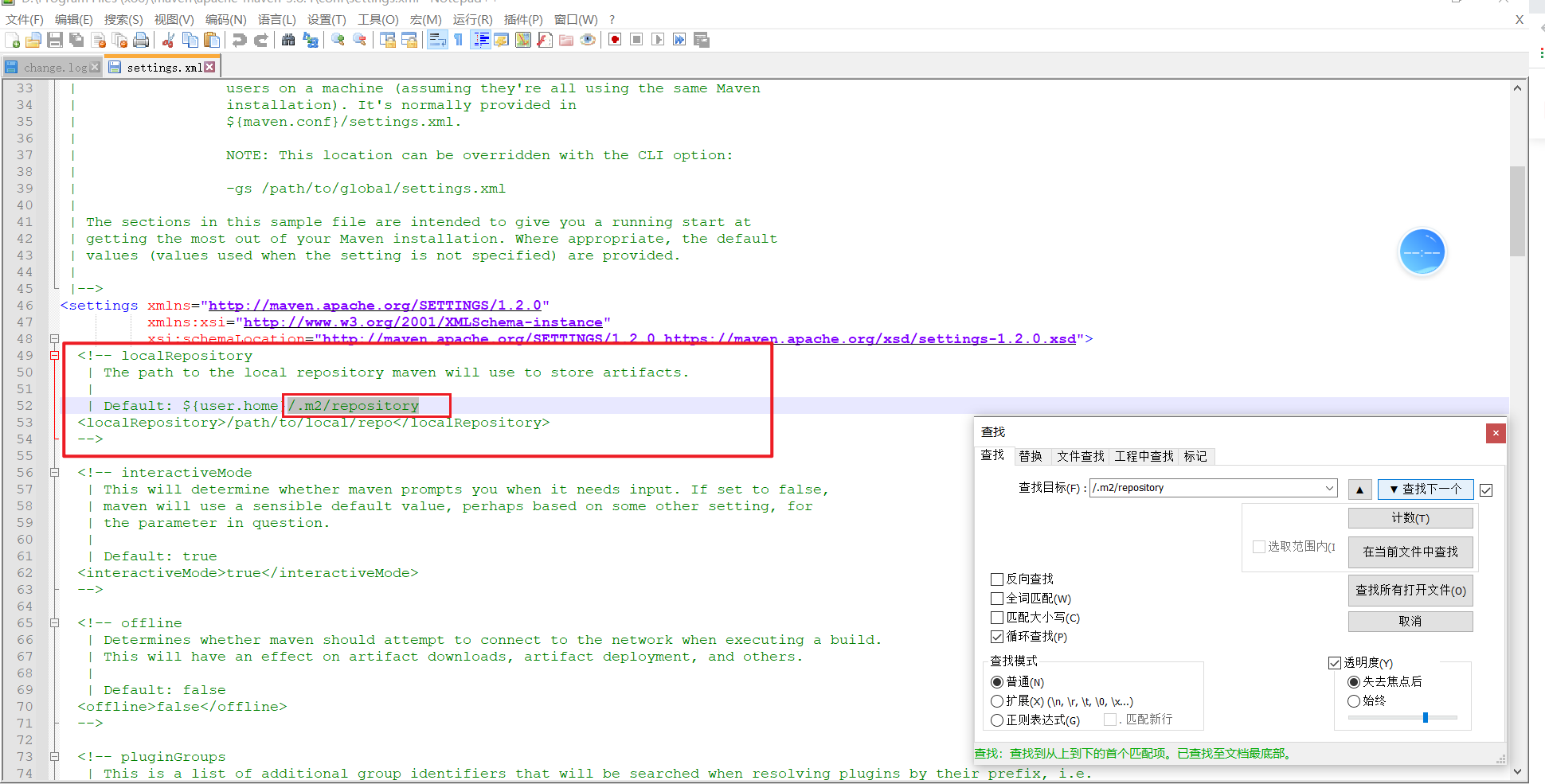Redo the last undone edit
This screenshot has height=784, width=1545.
point(260,40)
